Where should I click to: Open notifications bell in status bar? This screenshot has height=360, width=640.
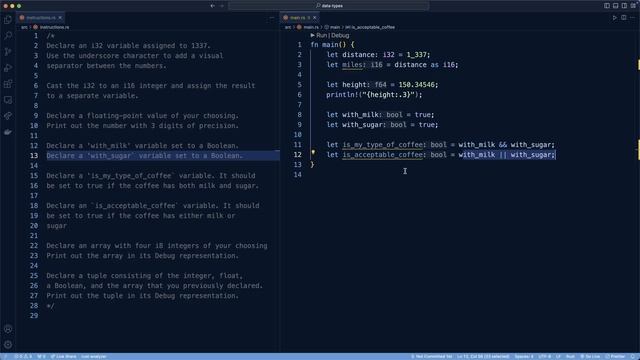click(633, 356)
